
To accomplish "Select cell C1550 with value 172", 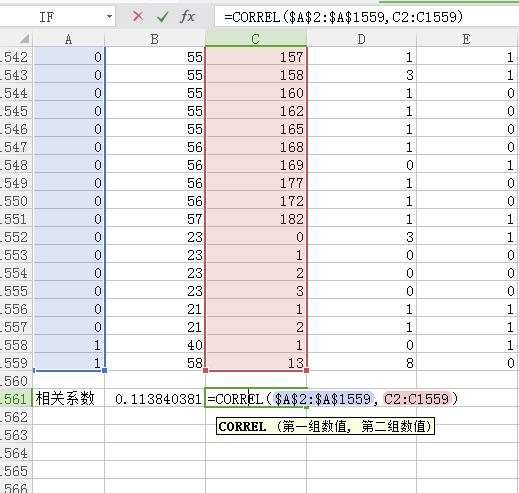I will pos(256,201).
